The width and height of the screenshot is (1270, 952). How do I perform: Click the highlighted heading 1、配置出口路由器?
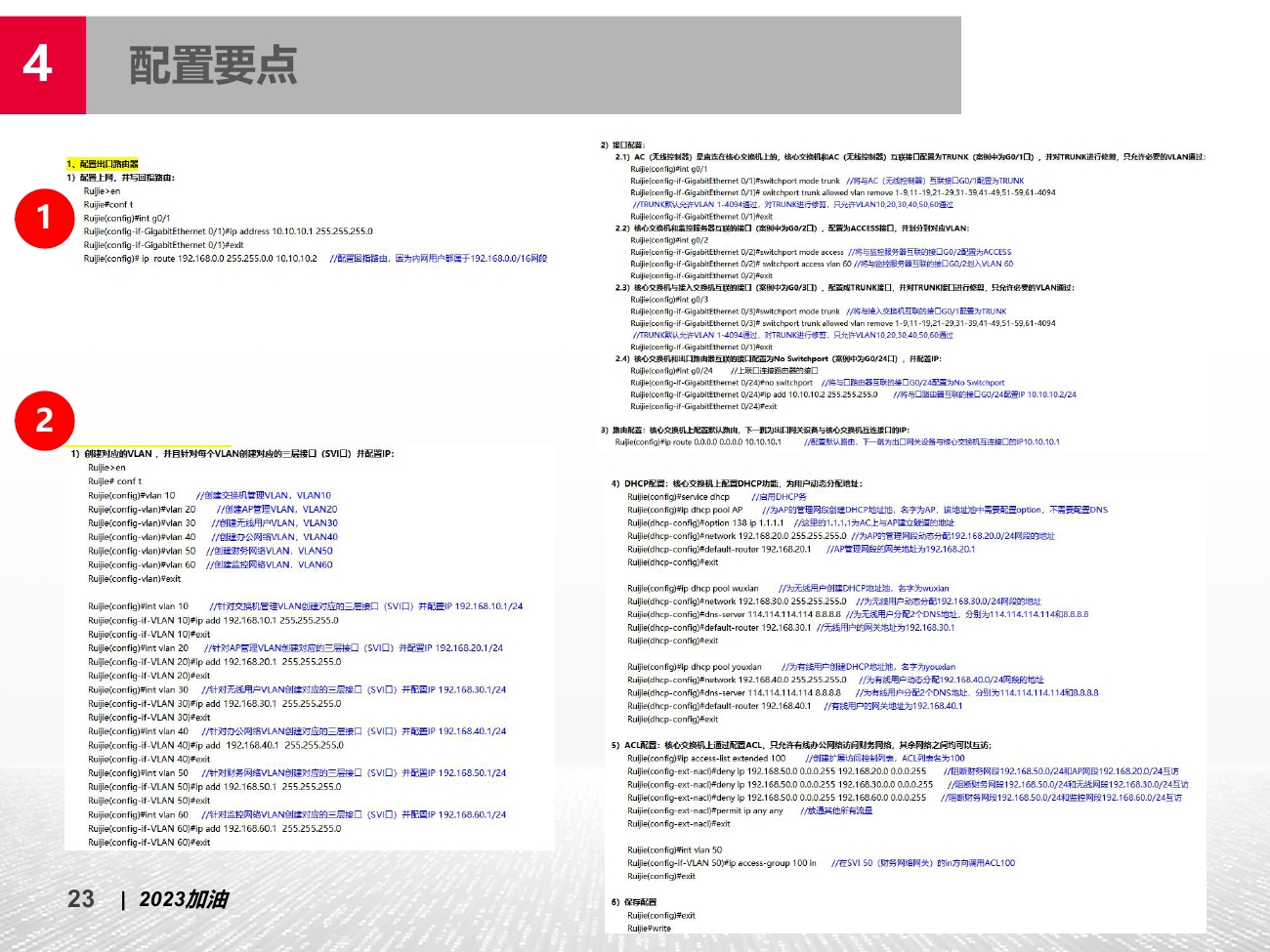point(103,164)
